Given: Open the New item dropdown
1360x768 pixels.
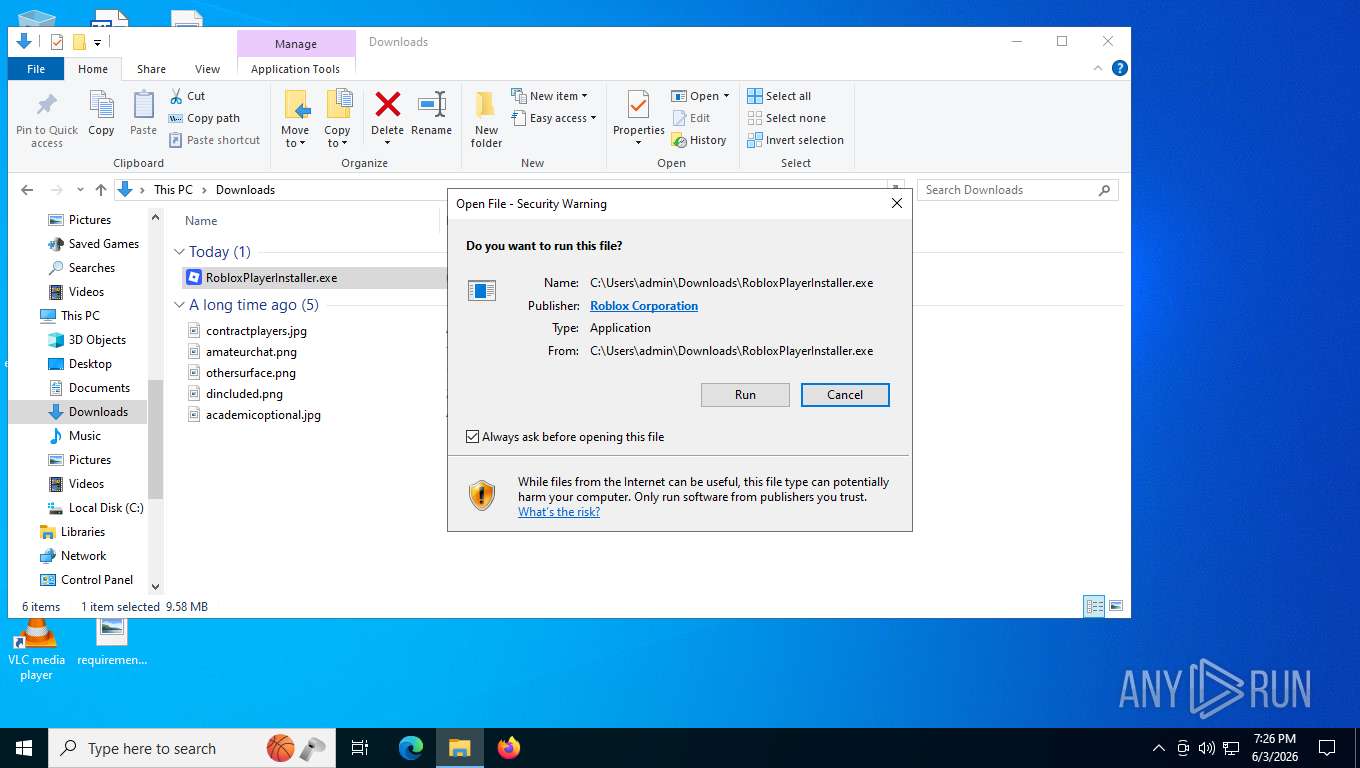Looking at the screenshot, I should (x=550, y=96).
